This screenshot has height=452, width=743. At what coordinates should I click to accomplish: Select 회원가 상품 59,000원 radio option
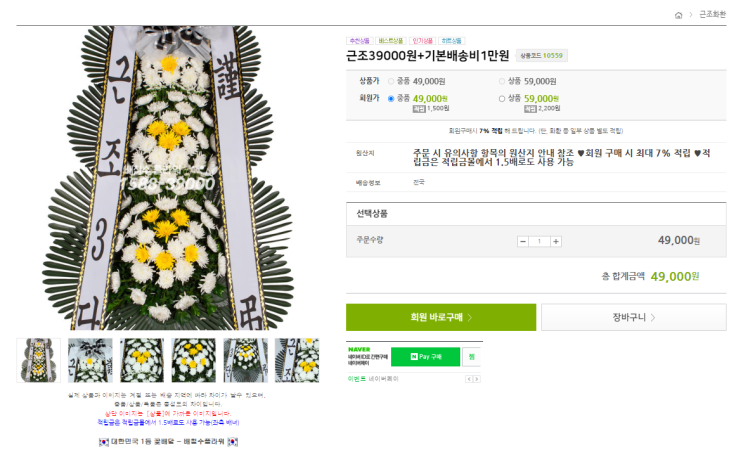coord(502,99)
